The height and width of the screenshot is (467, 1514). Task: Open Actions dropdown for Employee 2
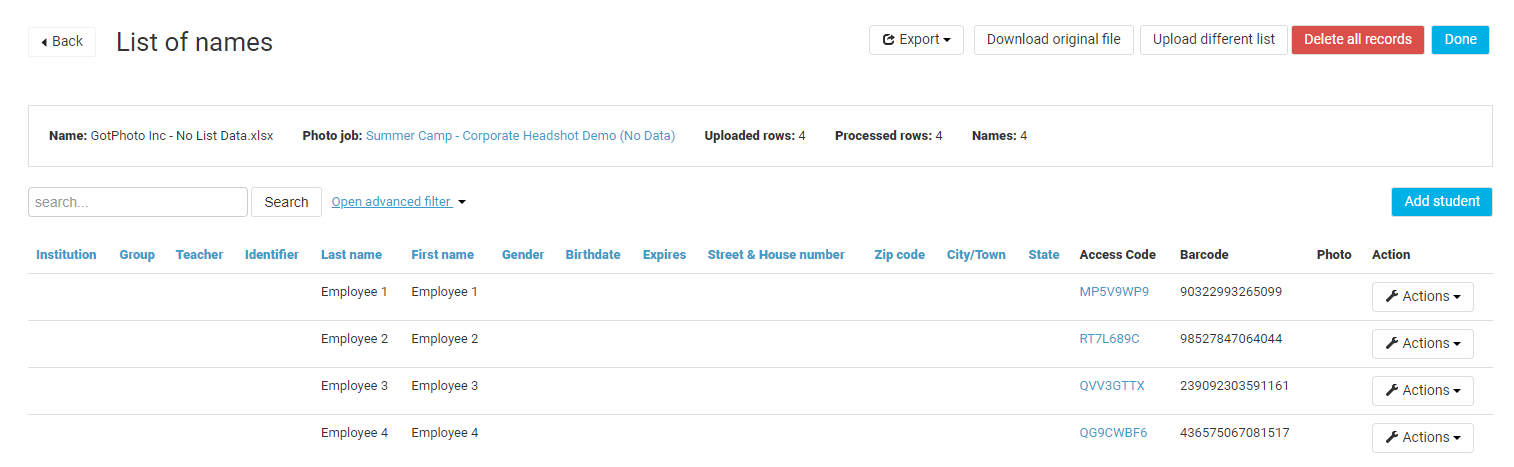point(1422,344)
